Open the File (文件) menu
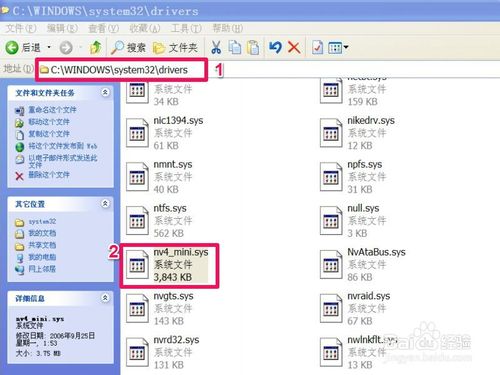Viewport: 500px width, 375px height. (x=21, y=28)
